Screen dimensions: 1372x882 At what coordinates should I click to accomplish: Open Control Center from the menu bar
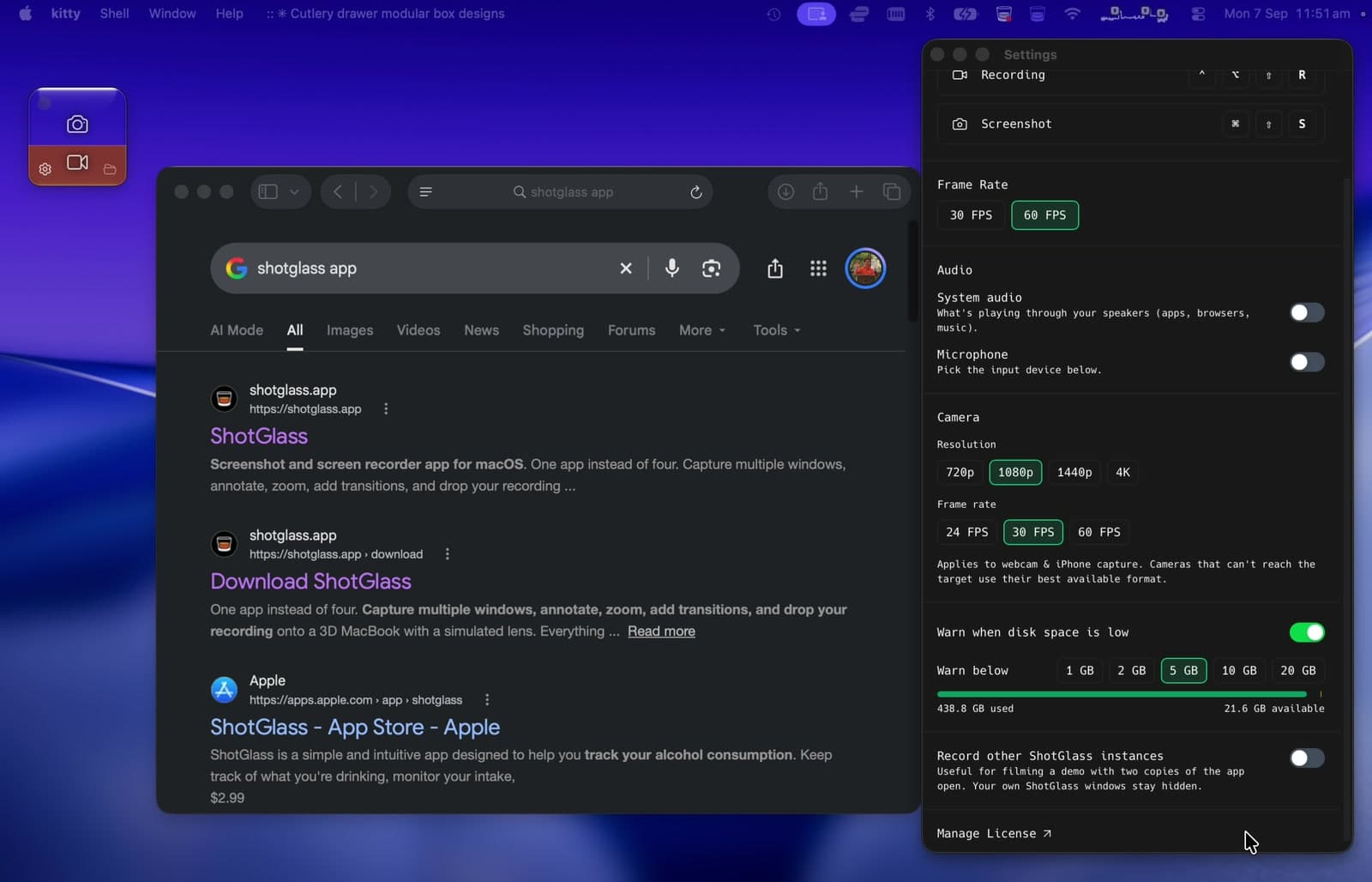click(1199, 14)
